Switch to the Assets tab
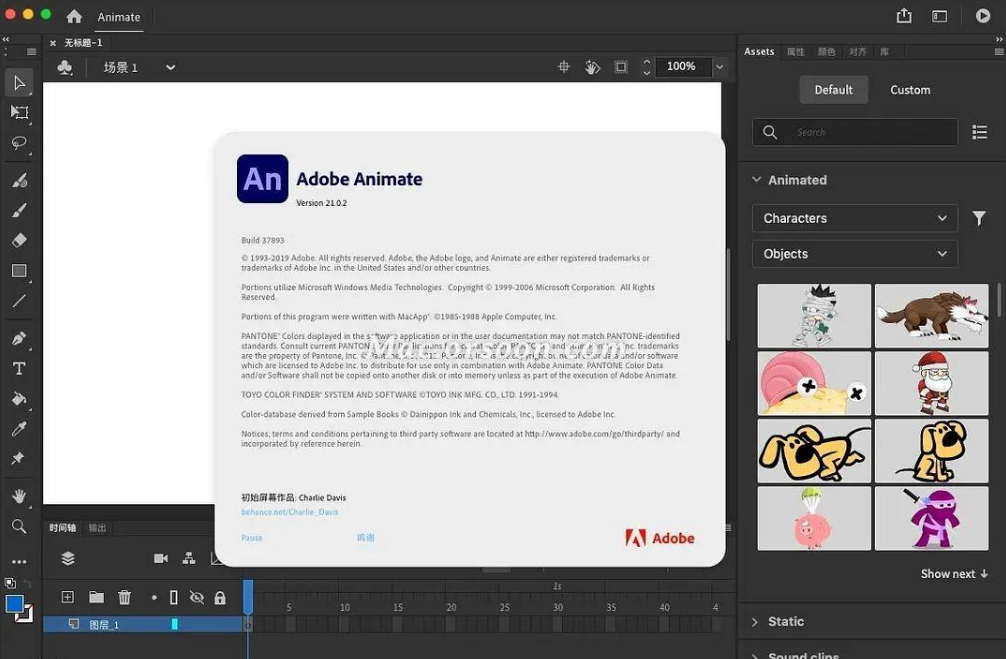 pyautogui.click(x=759, y=51)
